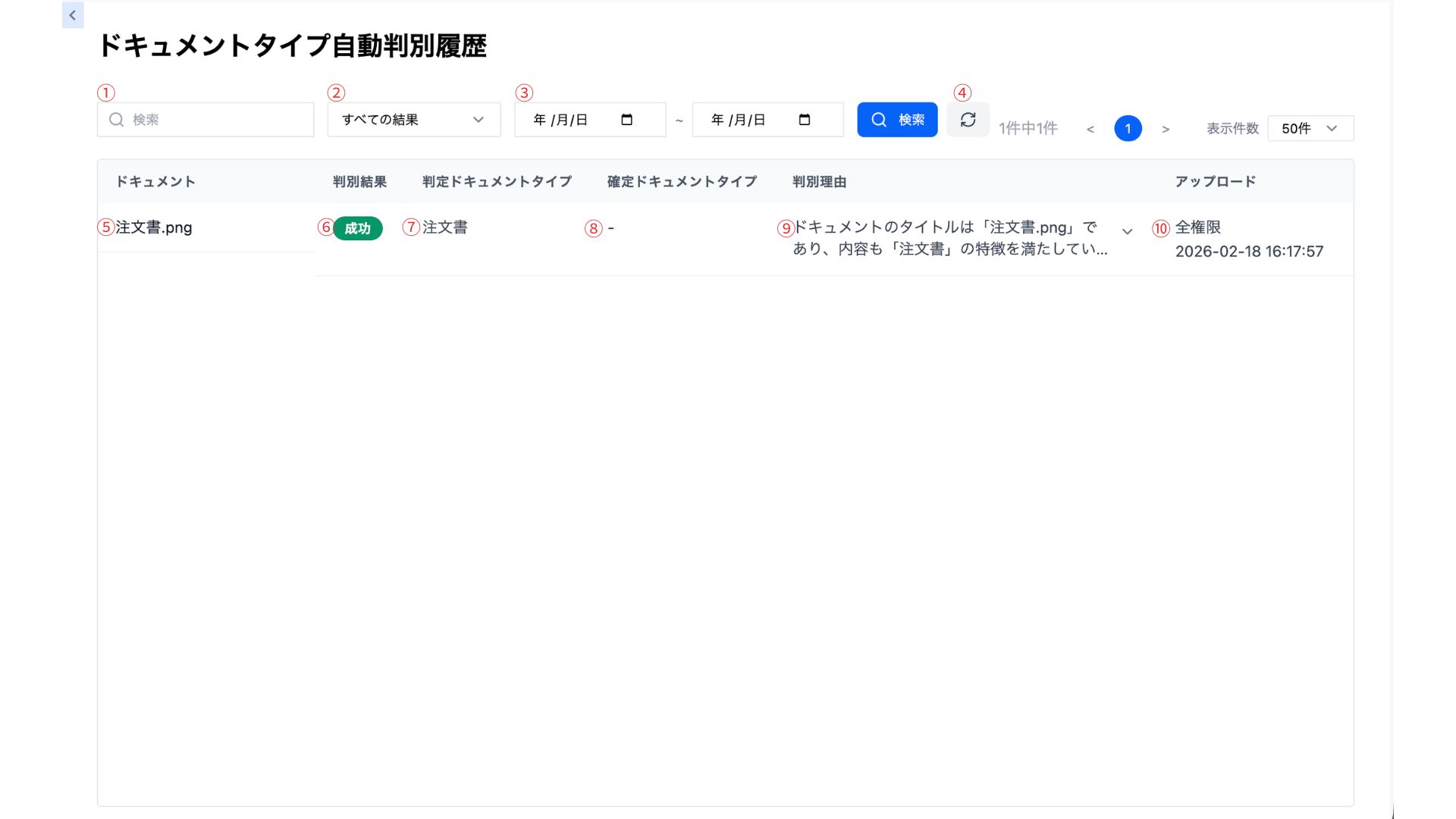This screenshot has width=1456, height=819.
Task: Click the blue 検索 search button
Action: (897, 120)
